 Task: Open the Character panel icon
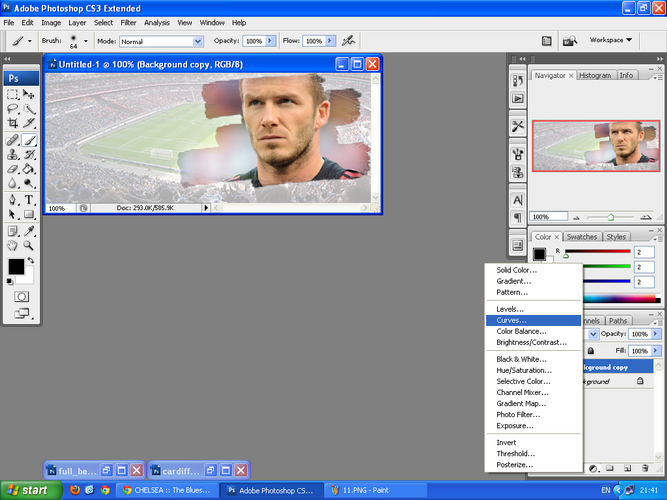pyautogui.click(x=518, y=200)
